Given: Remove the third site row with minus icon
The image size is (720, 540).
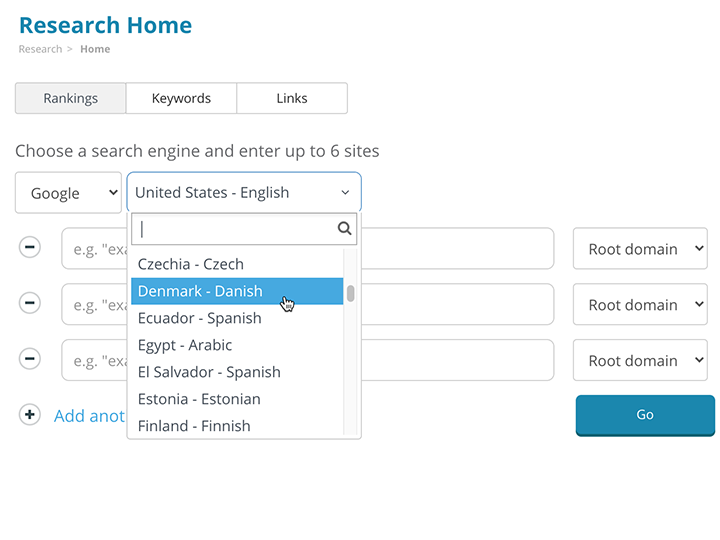Looking at the screenshot, I should tap(30, 359).
